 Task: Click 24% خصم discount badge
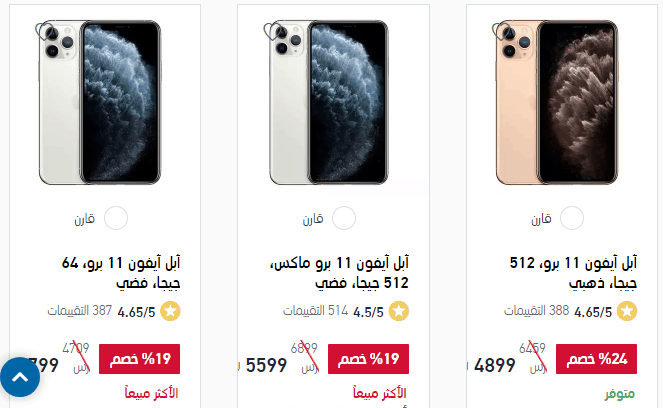pyautogui.click(x=596, y=359)
